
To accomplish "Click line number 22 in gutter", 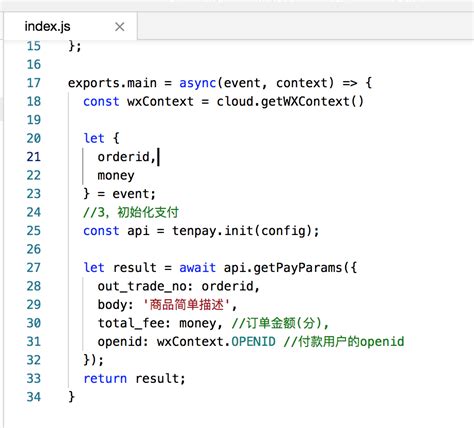I will tap(34, 175).
